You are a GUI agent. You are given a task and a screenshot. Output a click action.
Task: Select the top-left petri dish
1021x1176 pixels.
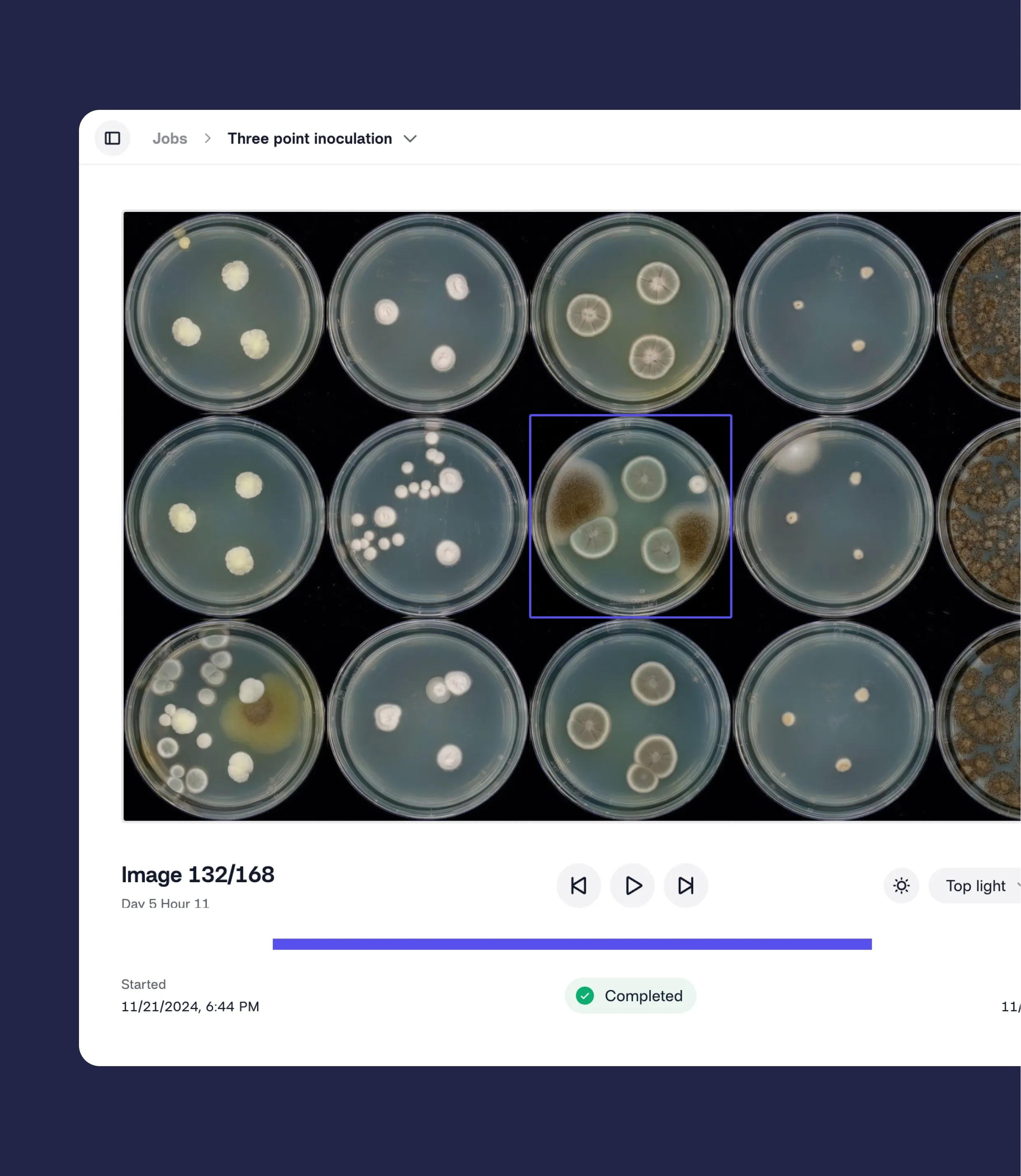(225, 313)
